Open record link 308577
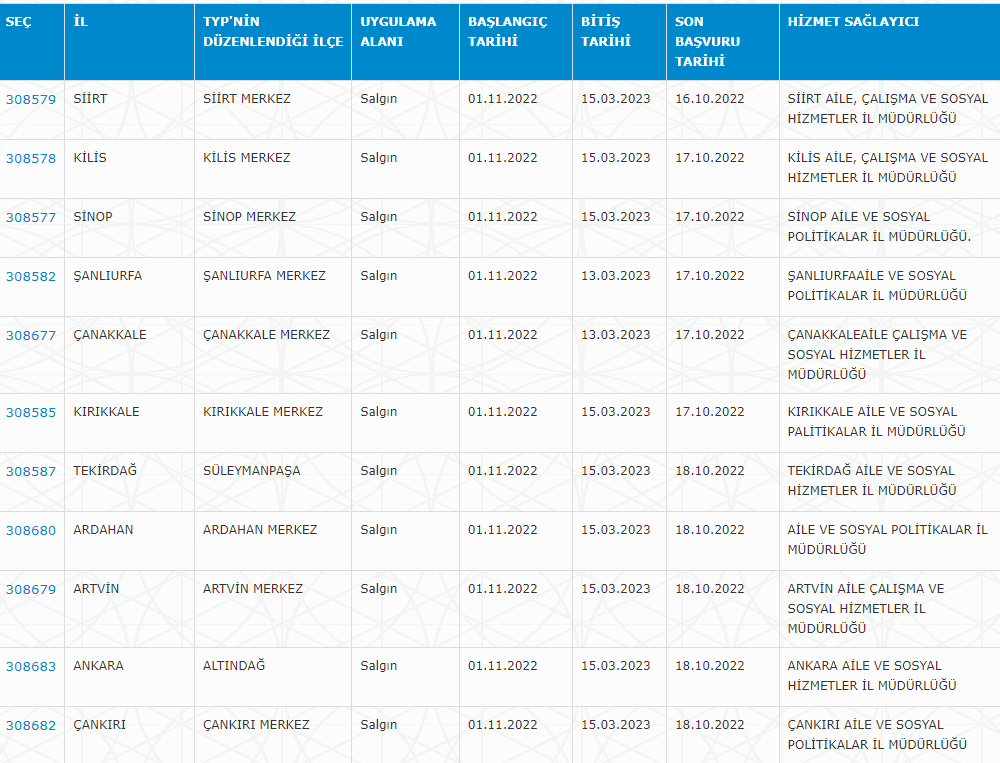Image resolution: width=1000 pixels, height=763 pixels. tap(31, 218)
